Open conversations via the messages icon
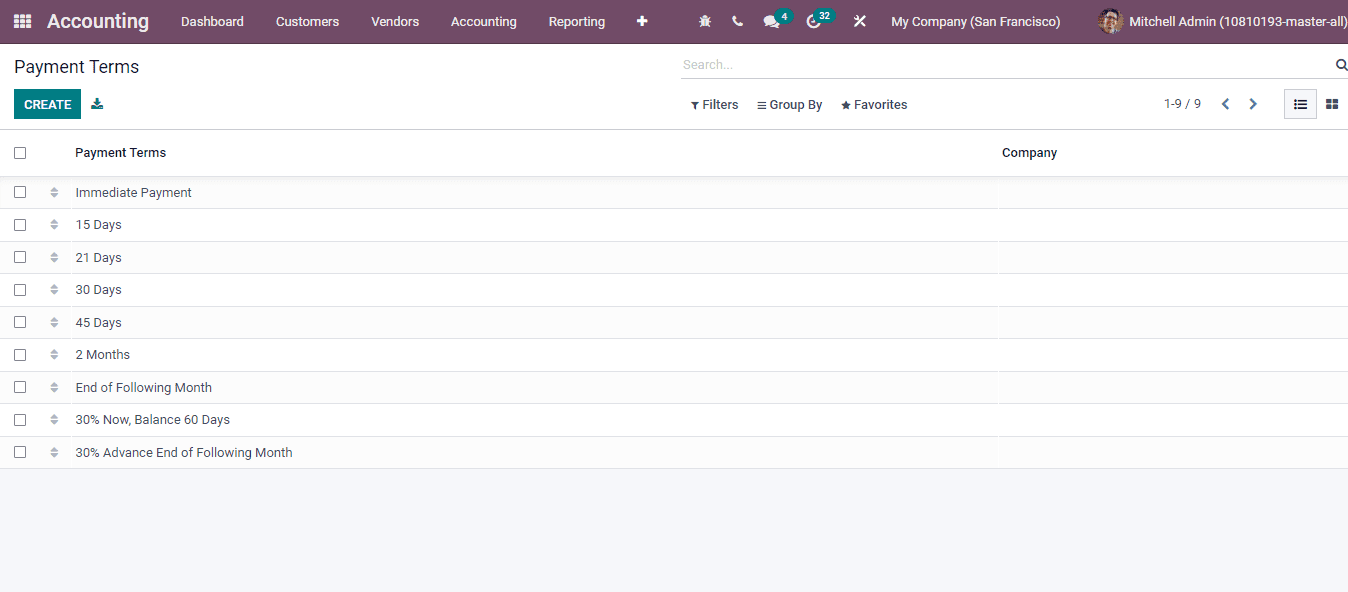1348x592 pixels. [x=771, y=21]
